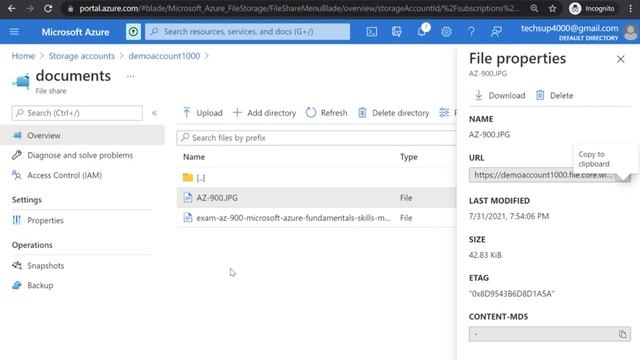Download the file from File properties

tap(500, 96)
